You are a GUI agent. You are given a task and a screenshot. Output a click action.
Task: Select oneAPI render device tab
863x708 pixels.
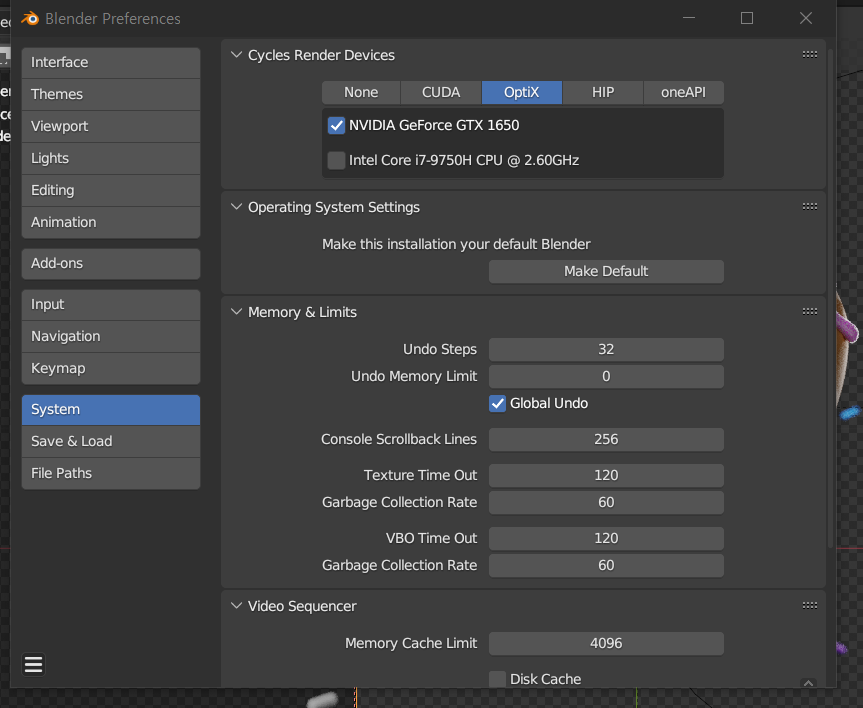[x=684, y=92]
